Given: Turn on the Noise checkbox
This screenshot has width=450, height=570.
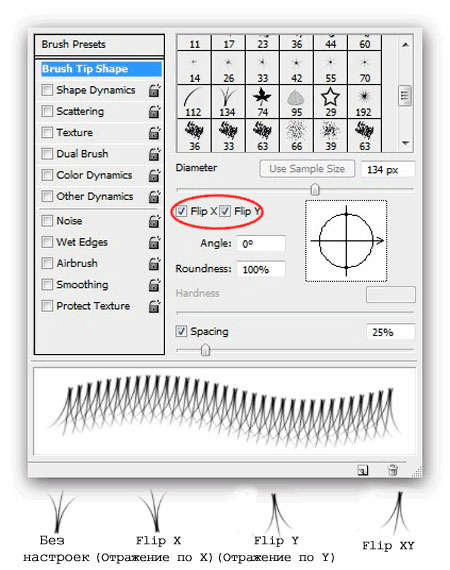Looking at the screenshot, I should pos(47,221).
